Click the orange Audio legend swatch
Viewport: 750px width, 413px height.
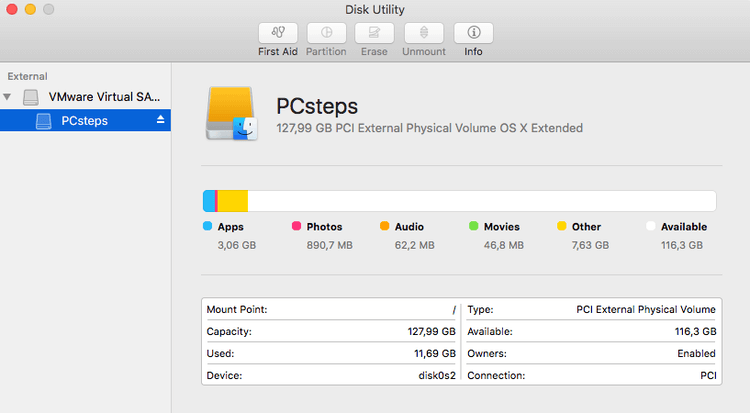pyautogui.click(x=384, y=227)
